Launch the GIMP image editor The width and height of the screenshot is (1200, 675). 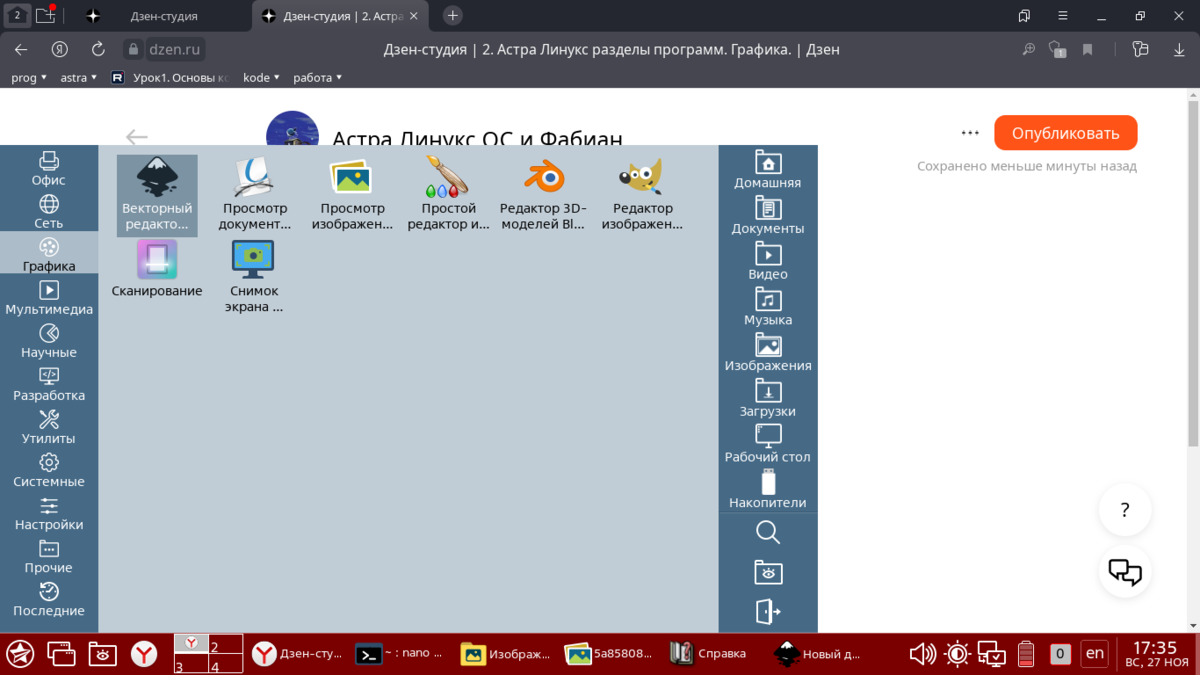pos(641,195)
